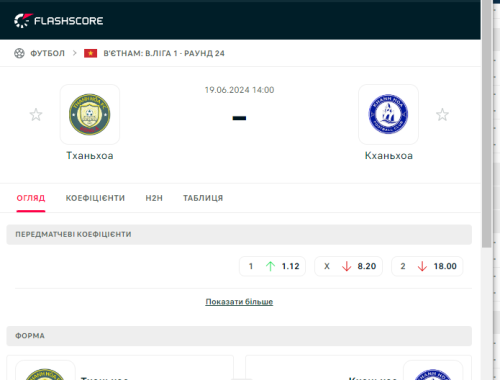Click the vertical scrollbar thumb
This screenshot has width=500, height=380.
(487, 124)
